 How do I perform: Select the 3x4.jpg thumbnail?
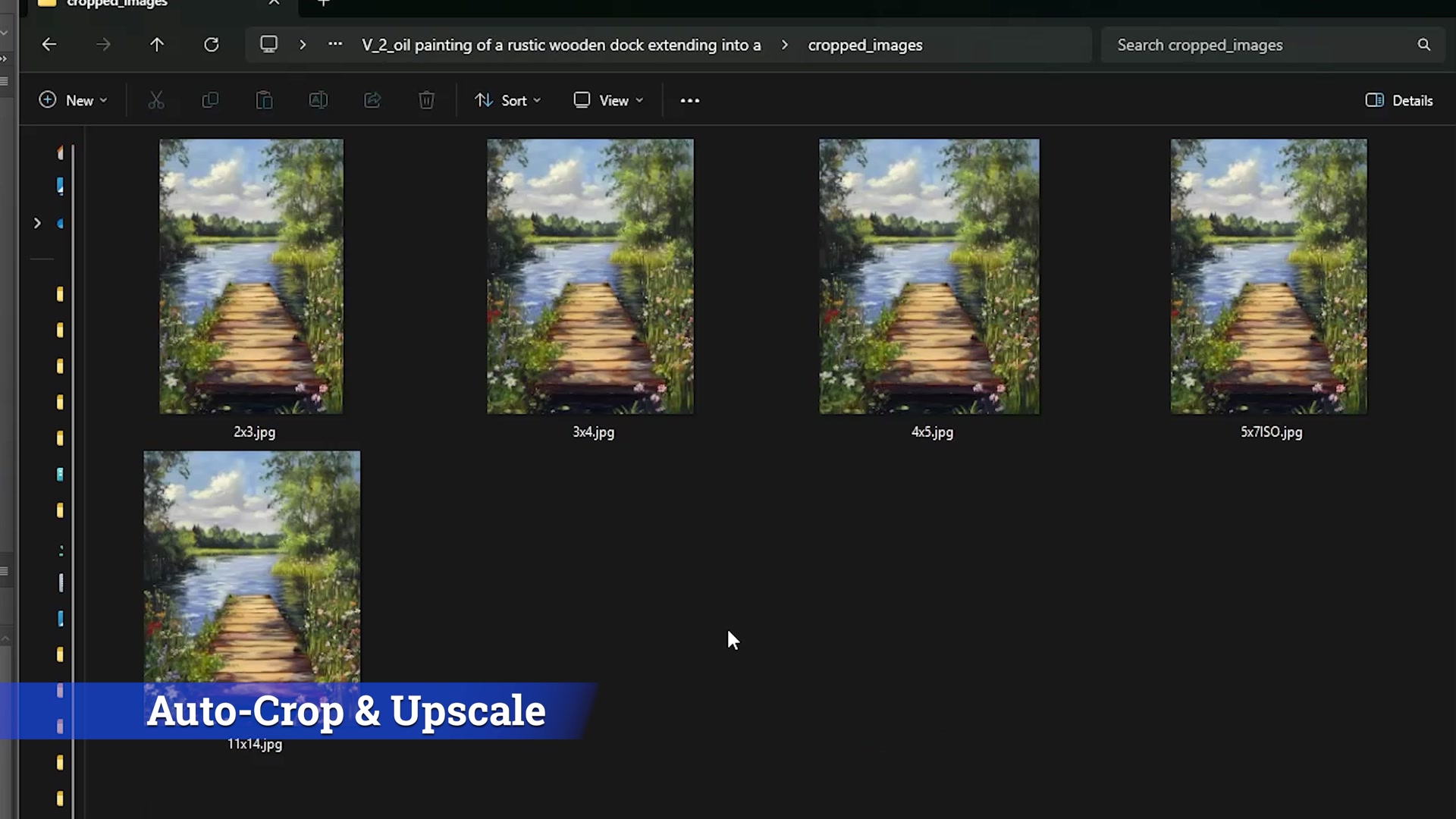[590, 276]
